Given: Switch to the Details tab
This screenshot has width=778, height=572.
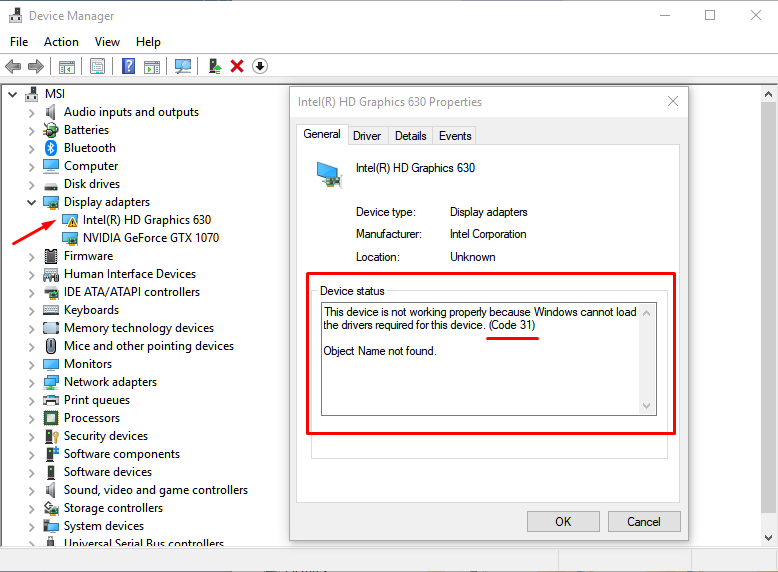Looking at the screenshot, I should pos(410,135).
